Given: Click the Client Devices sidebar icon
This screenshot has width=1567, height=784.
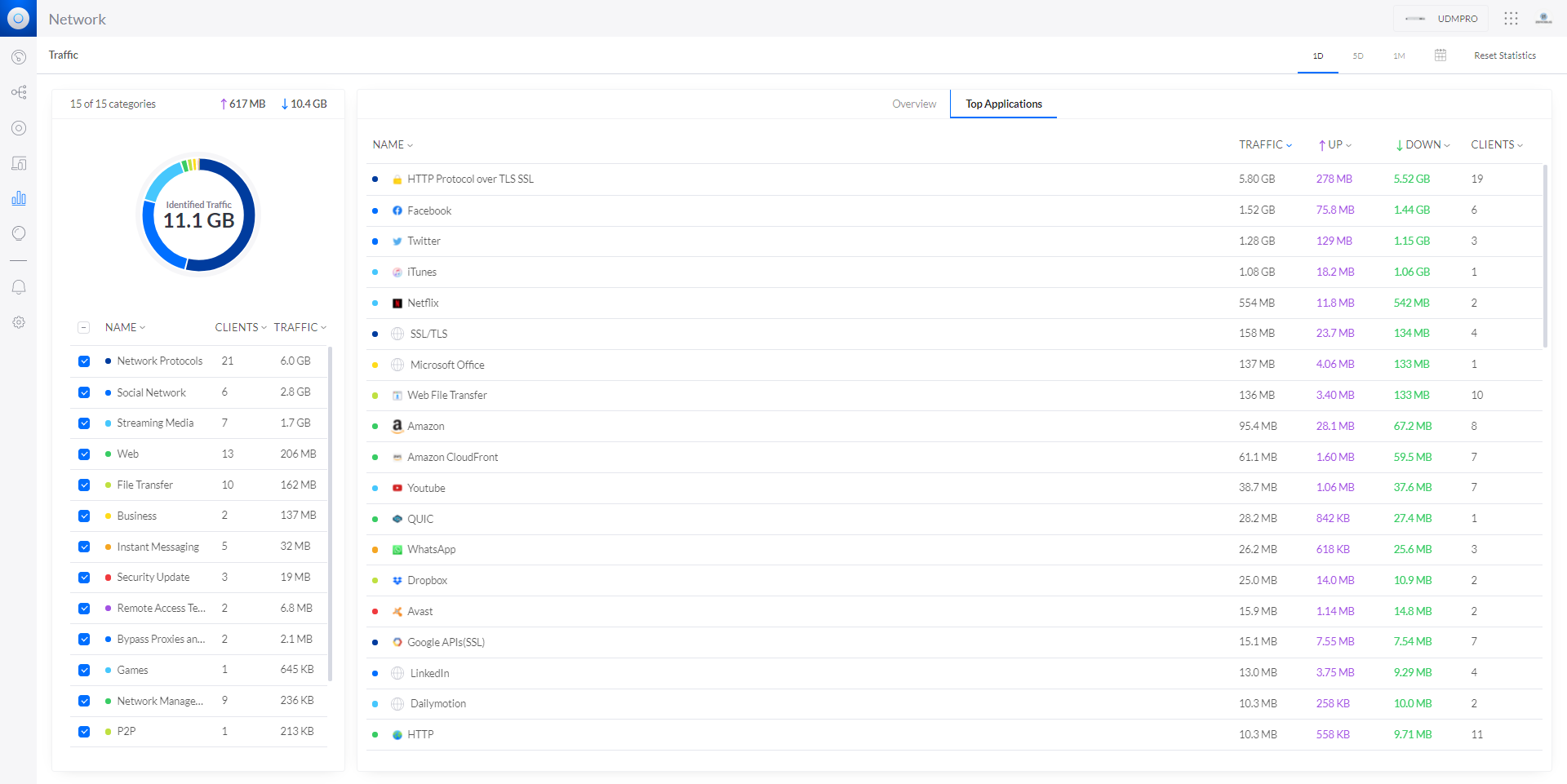Looking at the screenshot, I should click(19, 163).
